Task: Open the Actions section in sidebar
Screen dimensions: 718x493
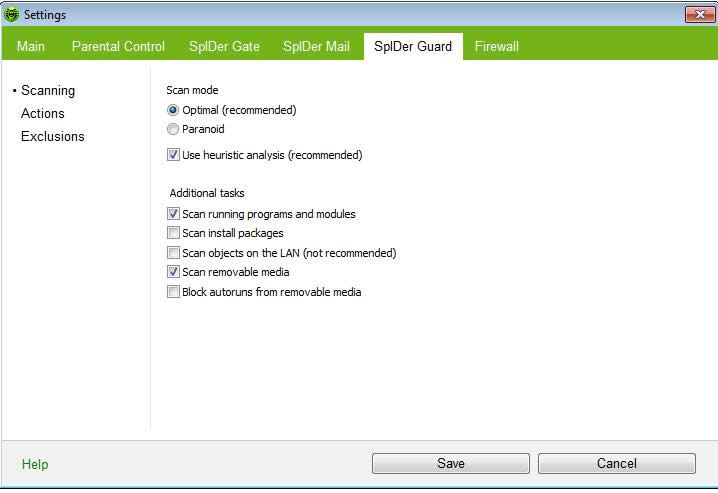Action: [x=43, y=113]
